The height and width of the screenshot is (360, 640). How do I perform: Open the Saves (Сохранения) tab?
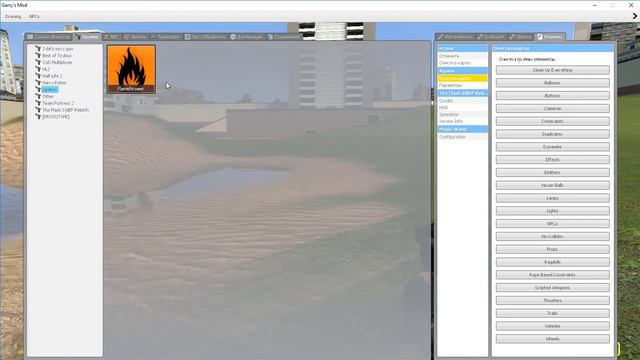284,37
